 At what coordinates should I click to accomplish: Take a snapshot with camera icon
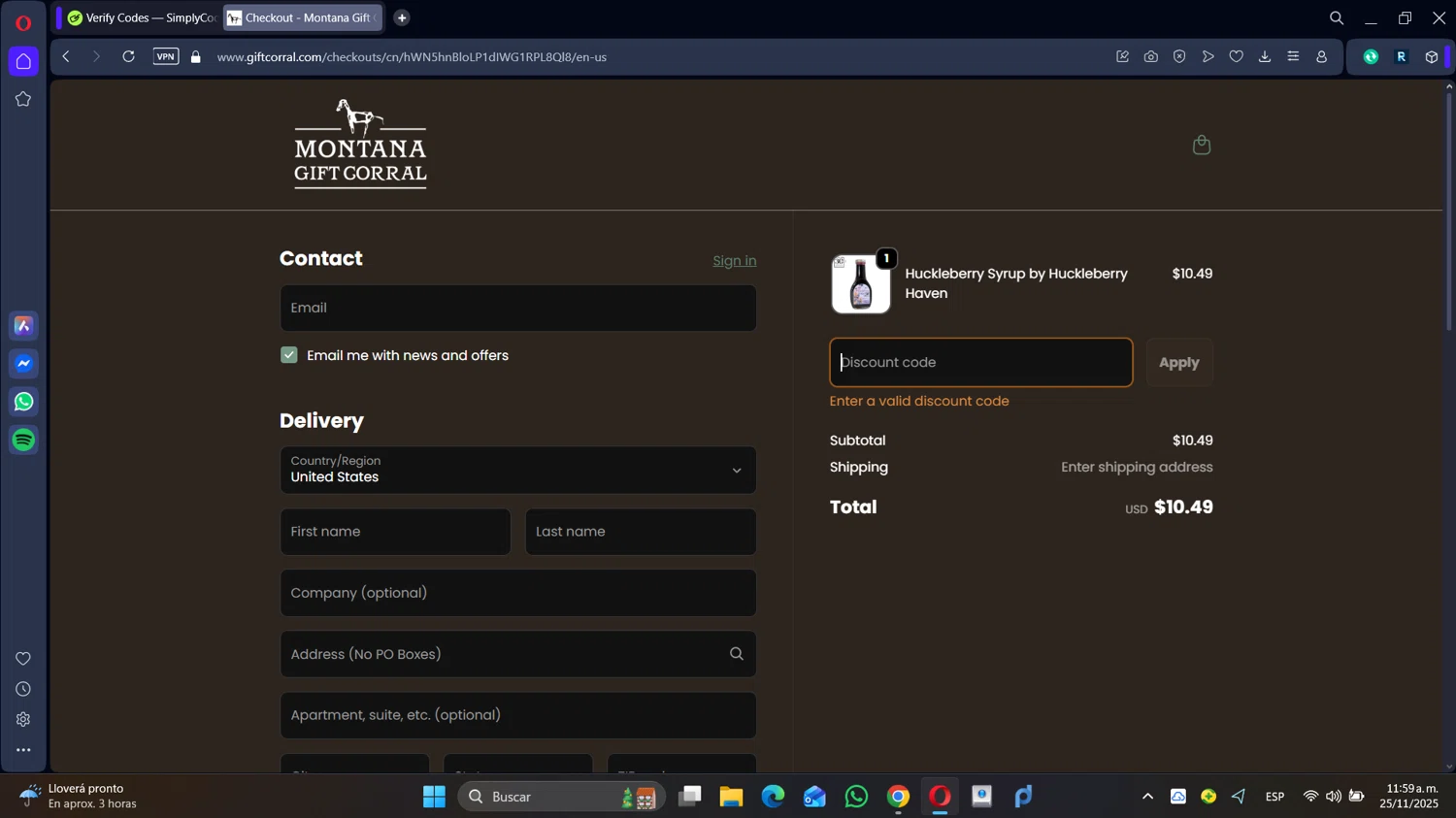[x=1151, y=57]
